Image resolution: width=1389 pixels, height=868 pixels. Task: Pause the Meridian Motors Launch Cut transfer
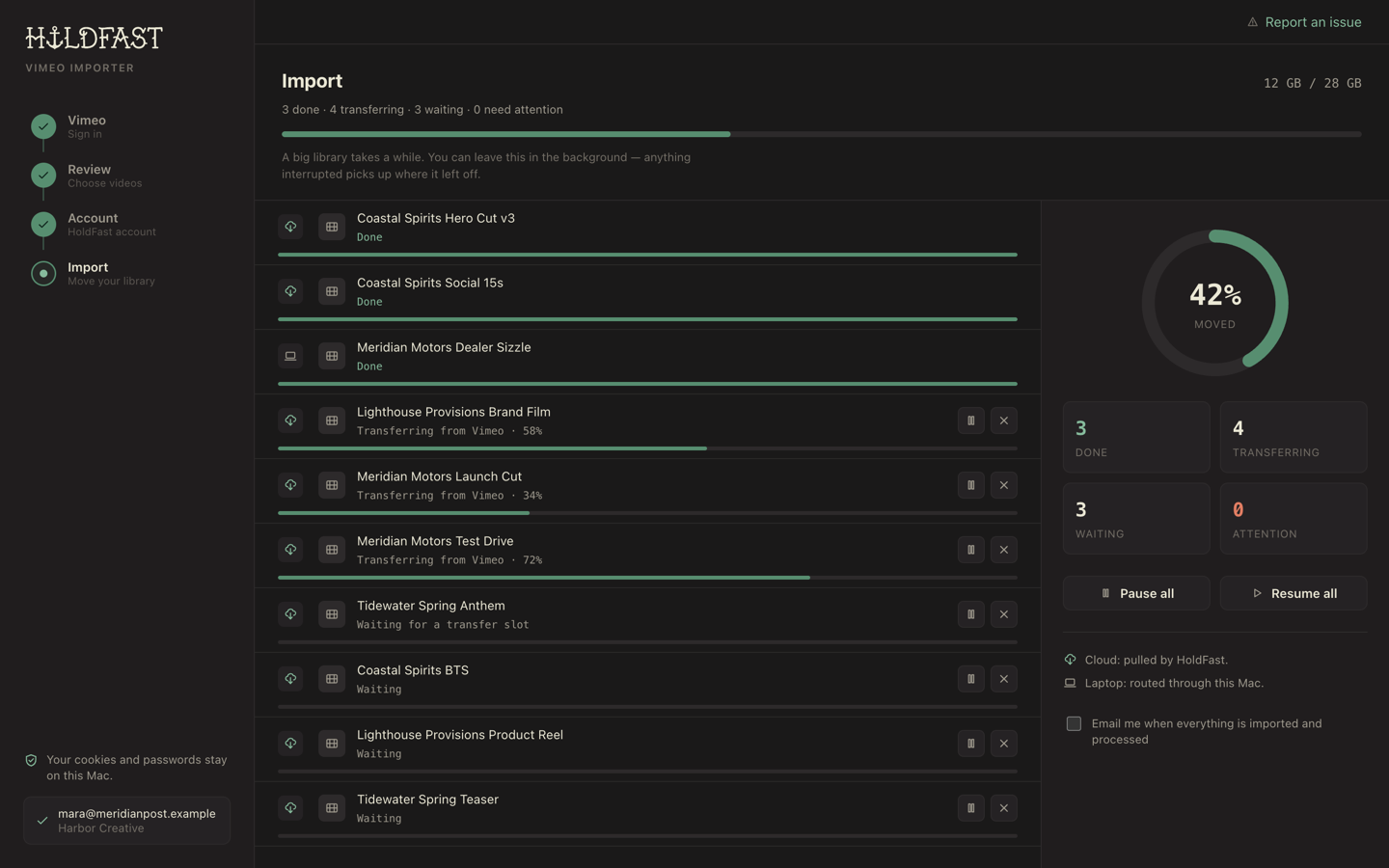(x=971, y=485)
